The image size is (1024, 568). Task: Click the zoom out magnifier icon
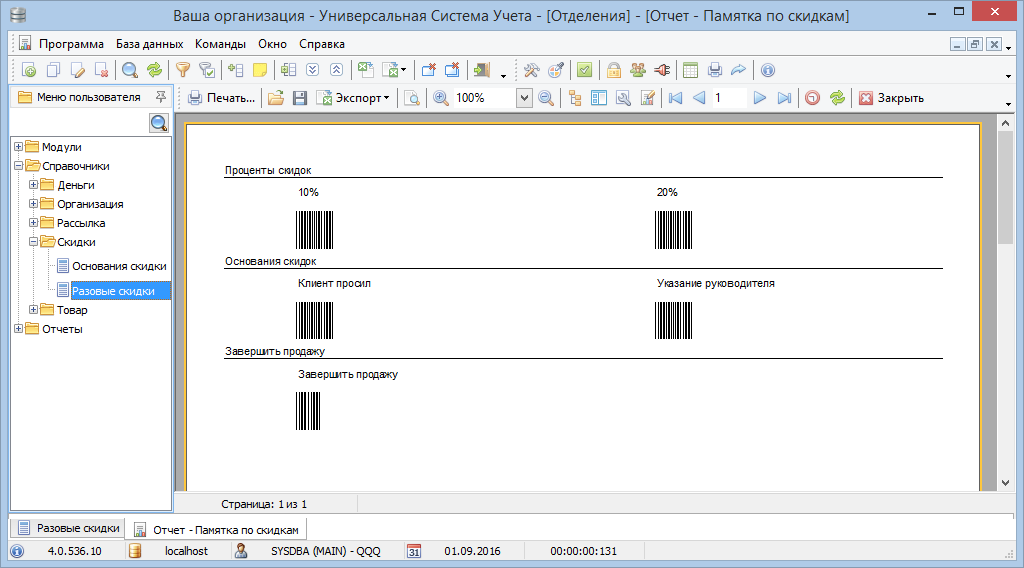(546, 98)
